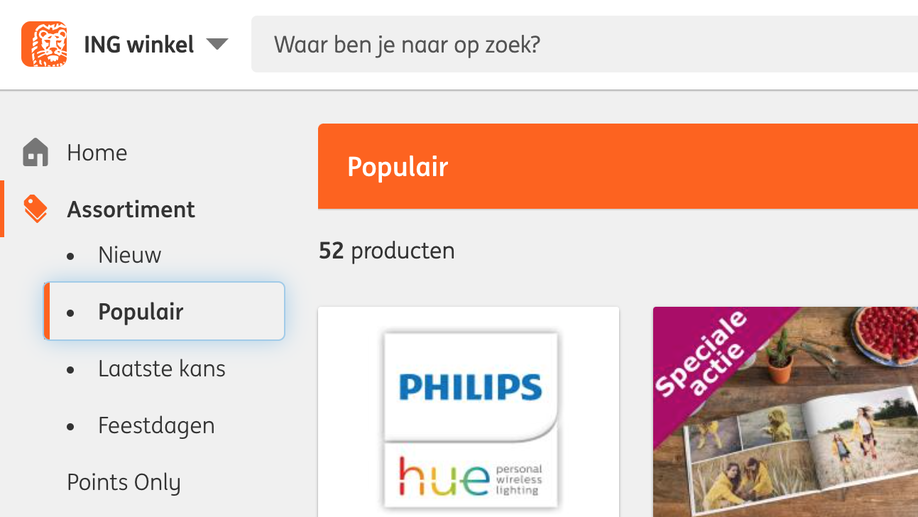This screenshot has height=517, width=918.
Task: Click the orange Assortiment tag icon
Action: pyautogui.click(x=36, y=209)
